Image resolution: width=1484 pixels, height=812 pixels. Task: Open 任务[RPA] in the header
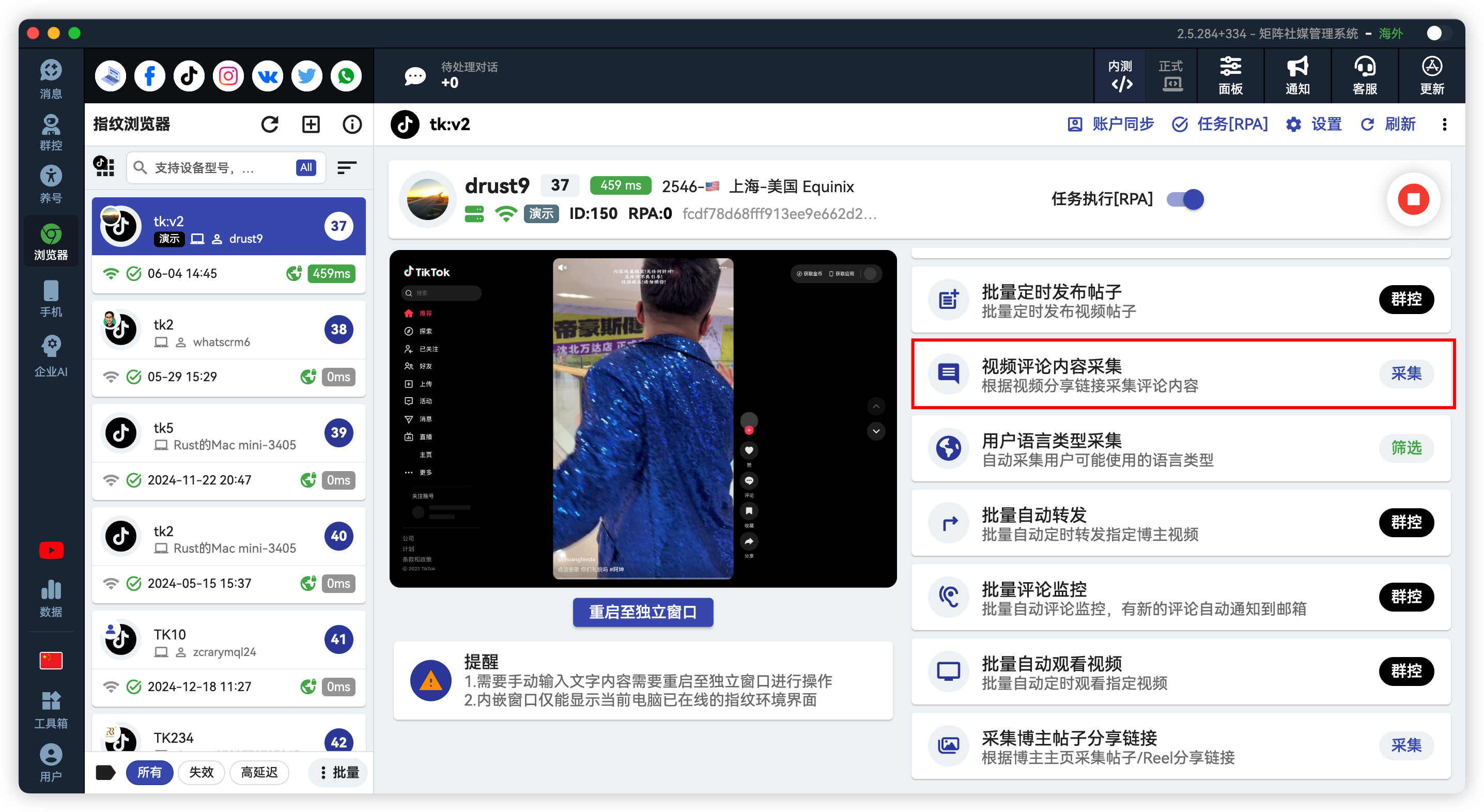(1220, 124)
